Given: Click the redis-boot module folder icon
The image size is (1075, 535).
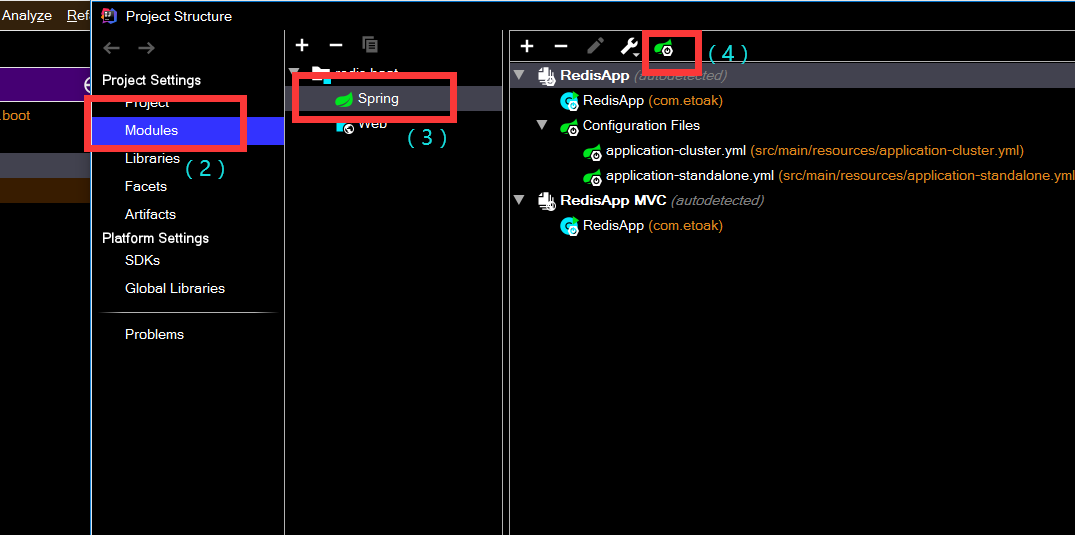Looking at the screenshot, I should (320, 74).
